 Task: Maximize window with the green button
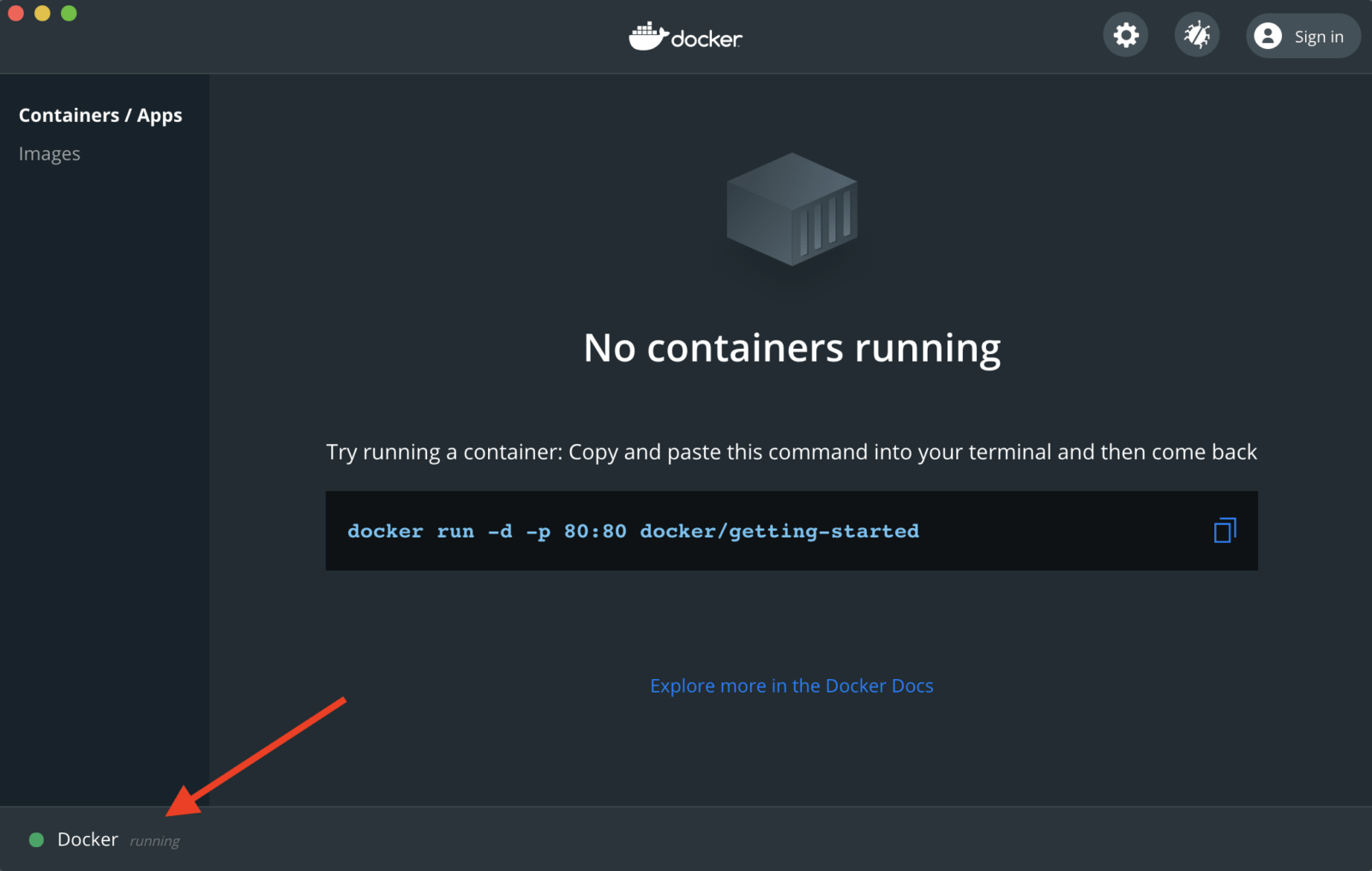click(69, 13)
